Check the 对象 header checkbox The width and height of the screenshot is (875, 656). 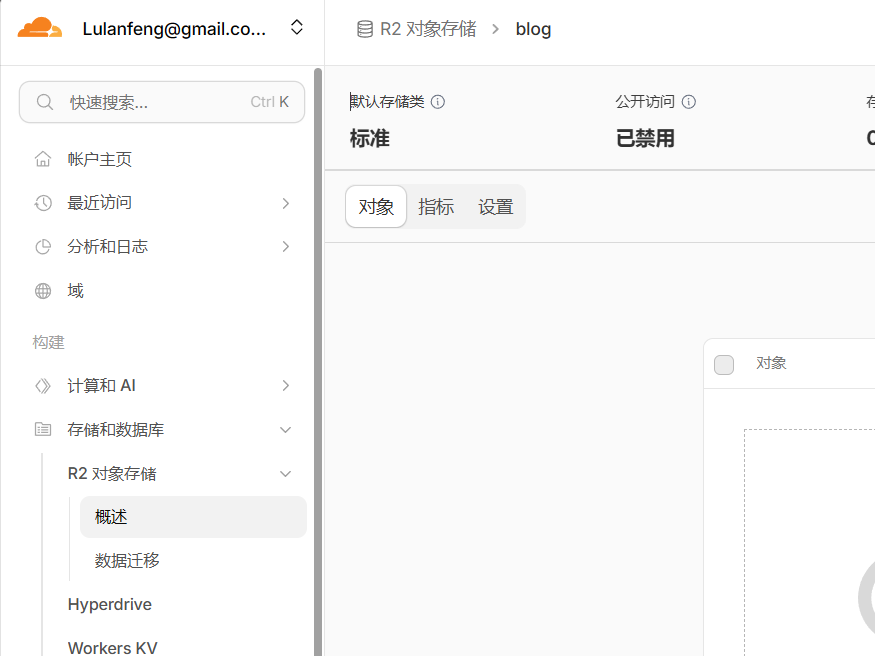[x=724, y=364]
